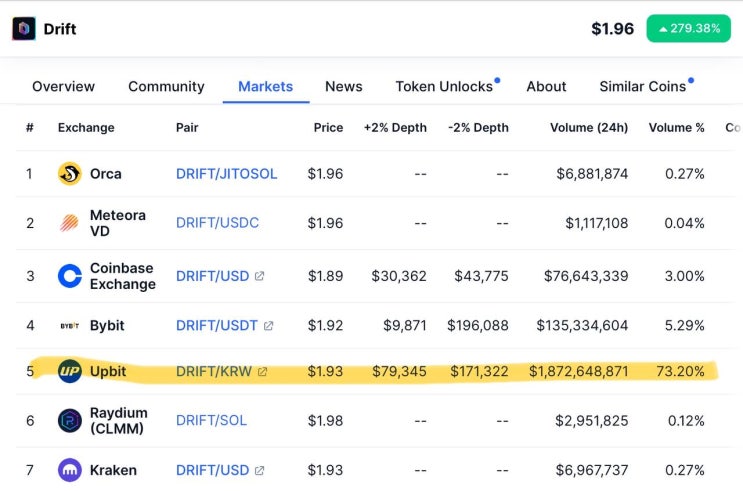743x491 pixels.
Task: Click the $135,334,604 volume cell
Action: tap(582, 326)
